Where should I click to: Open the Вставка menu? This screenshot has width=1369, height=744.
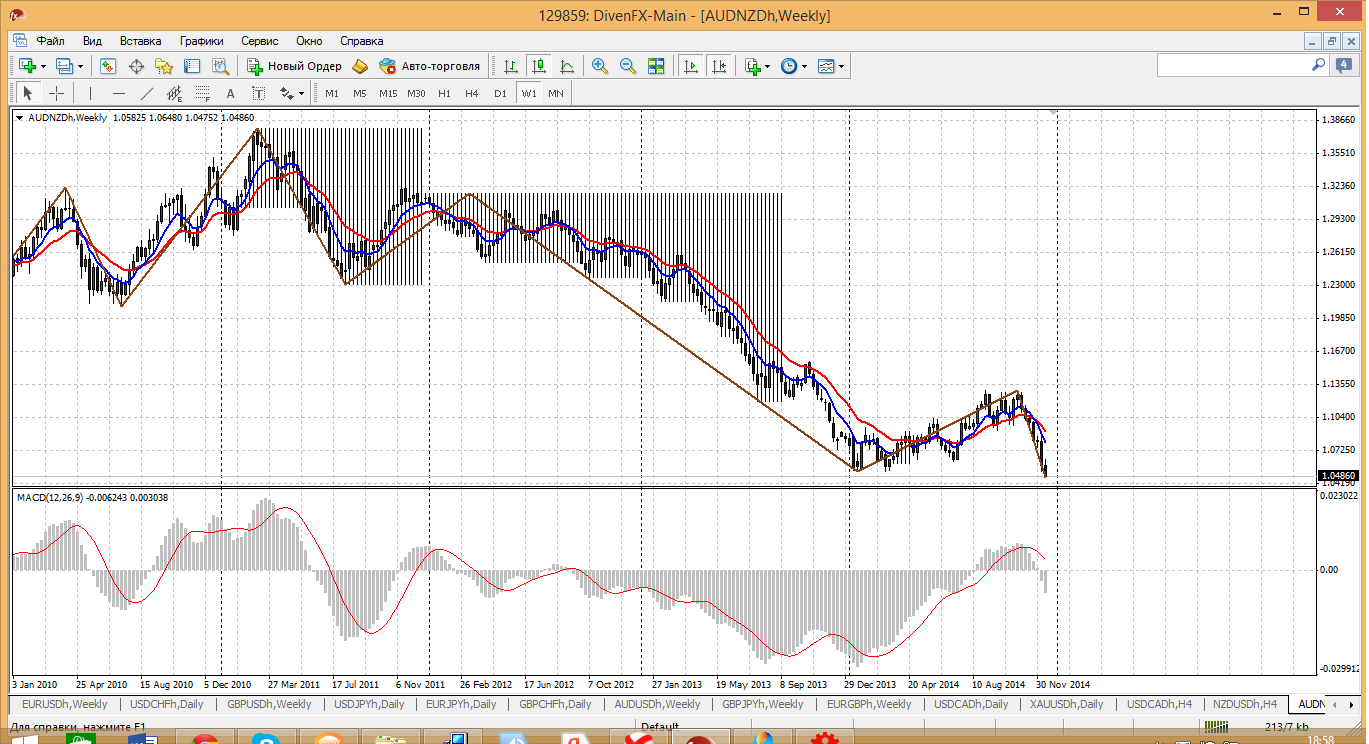[140, 41]
